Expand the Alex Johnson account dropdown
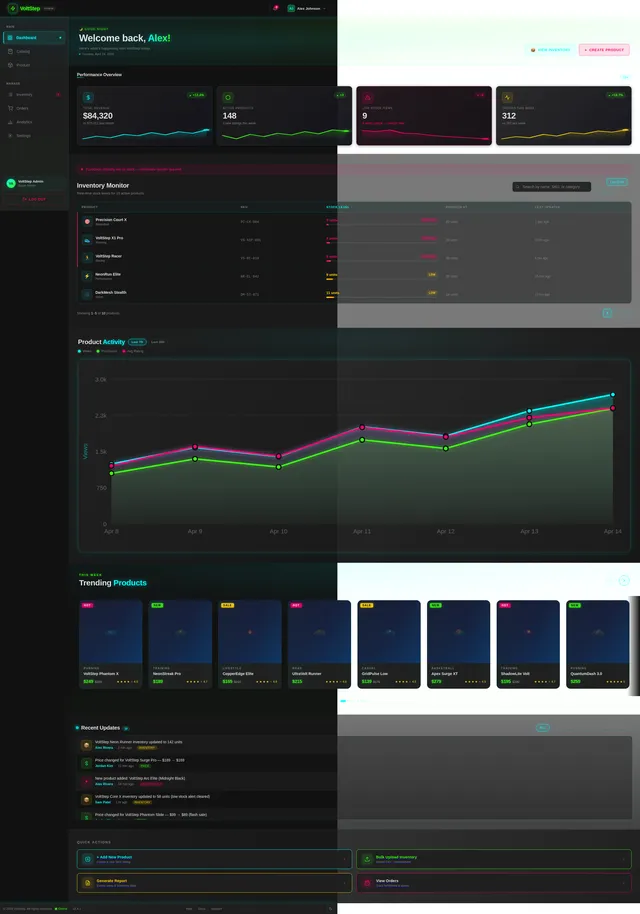The image size is (640, 914). click(324, 8)
